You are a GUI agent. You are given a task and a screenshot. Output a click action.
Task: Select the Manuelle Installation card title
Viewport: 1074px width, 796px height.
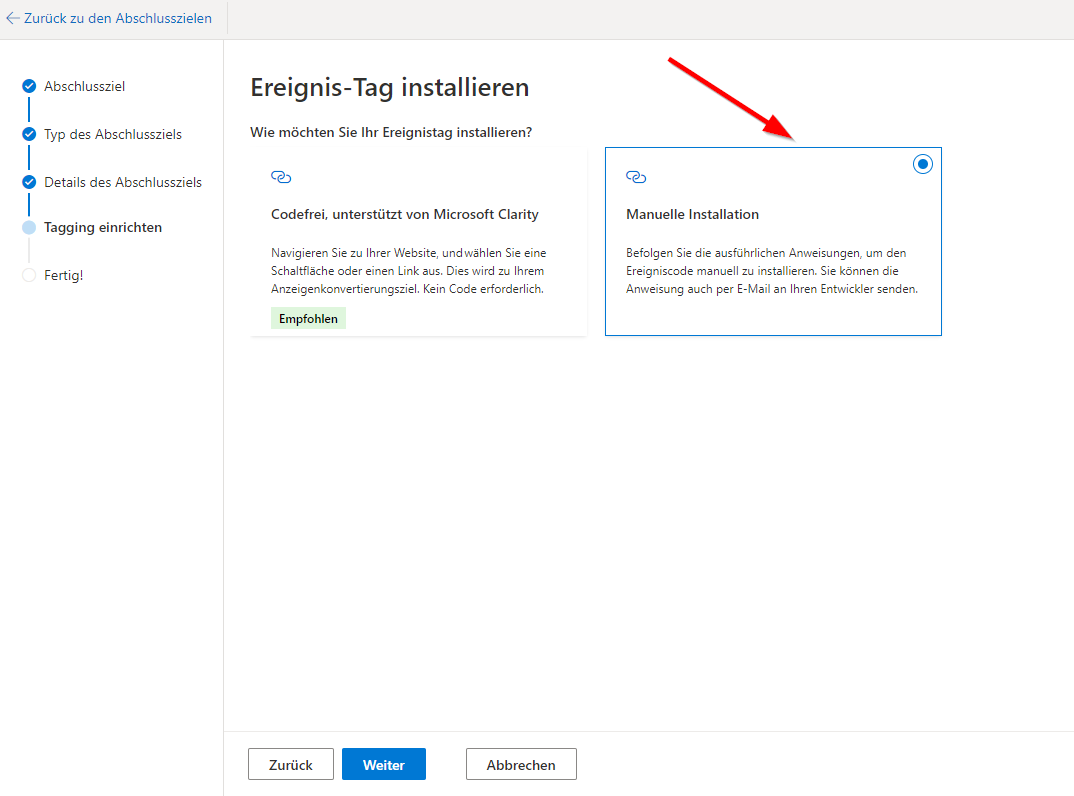pyautogui.click(x=692, y=214)
